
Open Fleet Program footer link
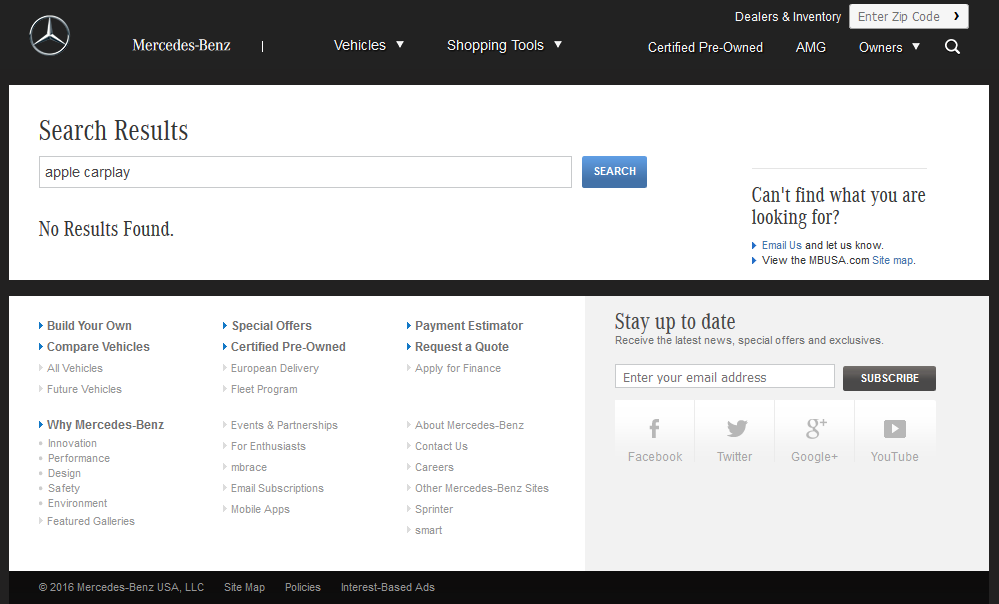[x=264, y=389]
